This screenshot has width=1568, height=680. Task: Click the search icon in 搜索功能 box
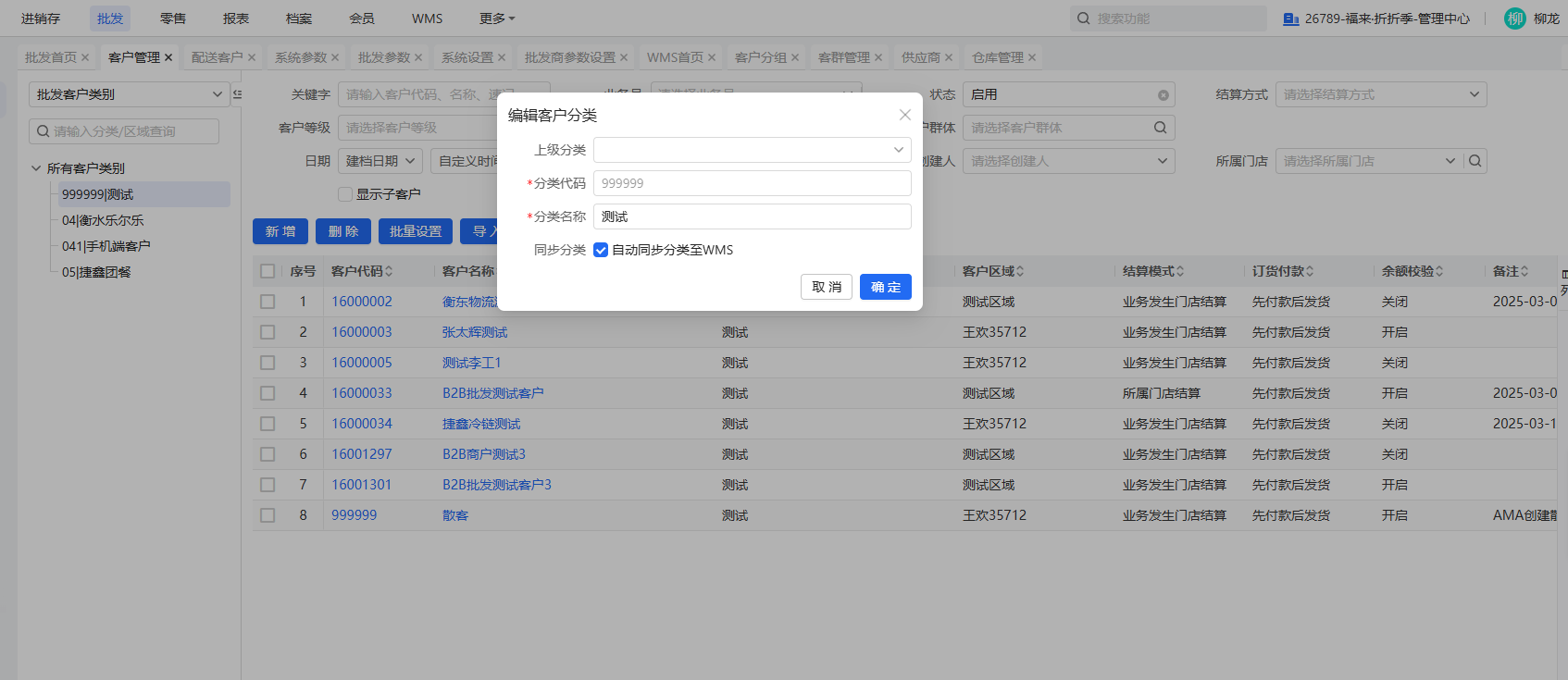pyautogui.click(x=1083, y=19)
